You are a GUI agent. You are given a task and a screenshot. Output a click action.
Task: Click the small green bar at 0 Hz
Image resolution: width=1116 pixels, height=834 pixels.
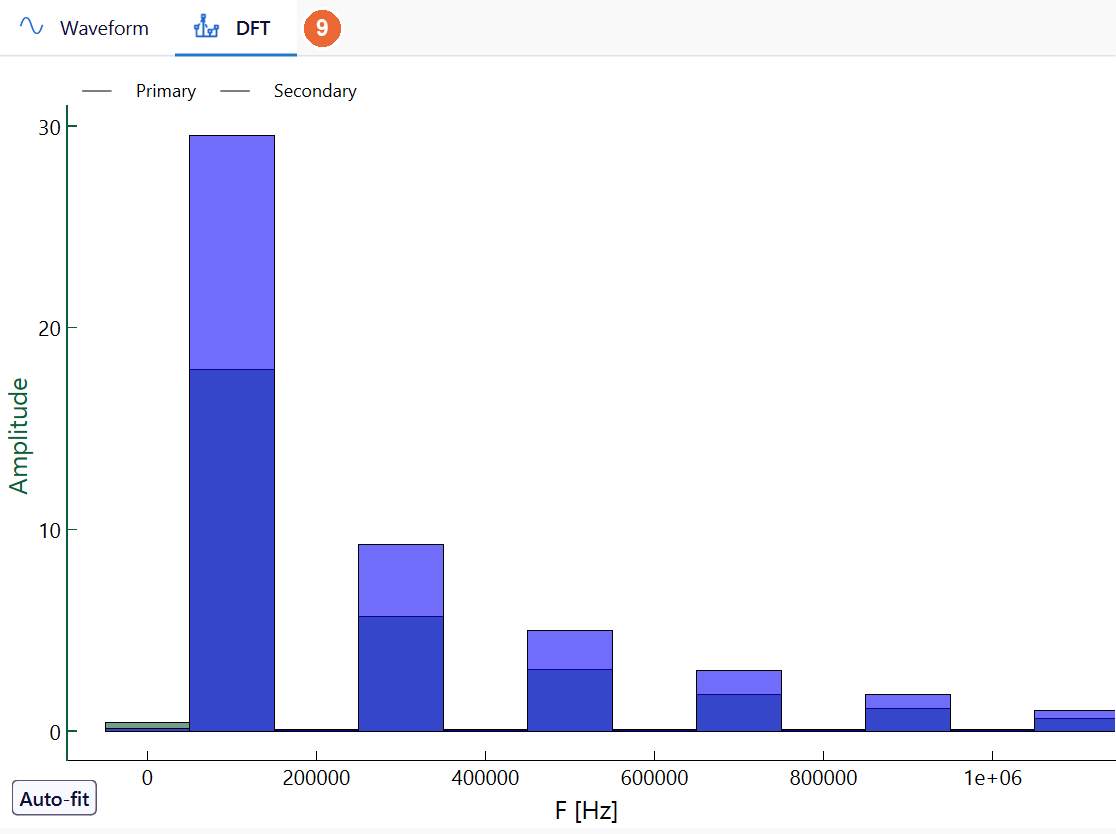point(147,726)
